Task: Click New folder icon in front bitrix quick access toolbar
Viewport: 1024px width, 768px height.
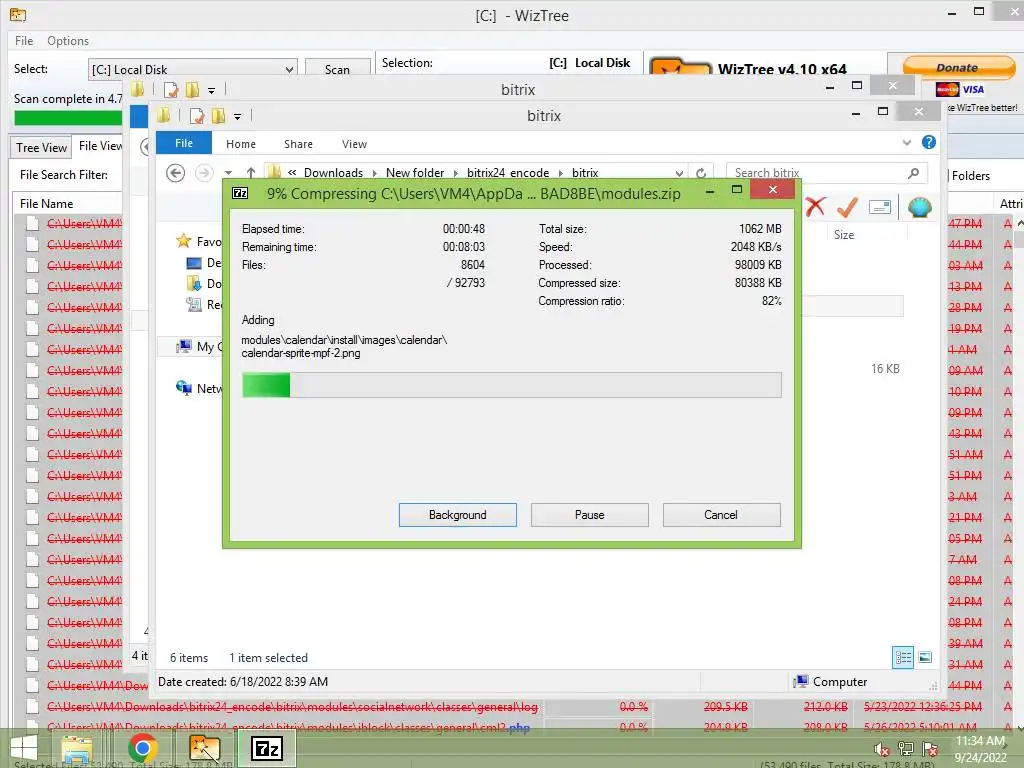Action: [218, 116]
